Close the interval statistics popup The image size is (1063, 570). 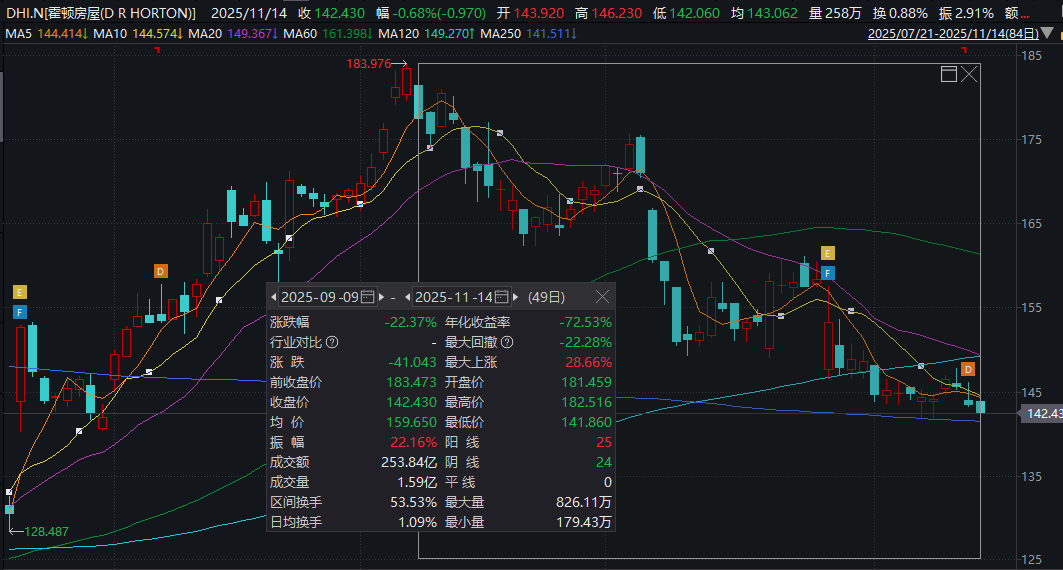coord(602,297)
